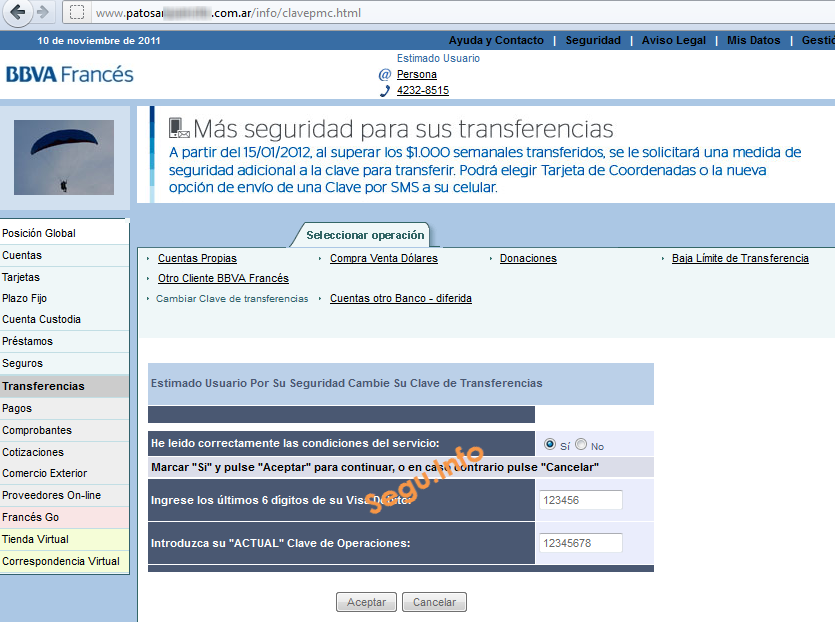Click the Cancelar button

click(x=434, y=602)
